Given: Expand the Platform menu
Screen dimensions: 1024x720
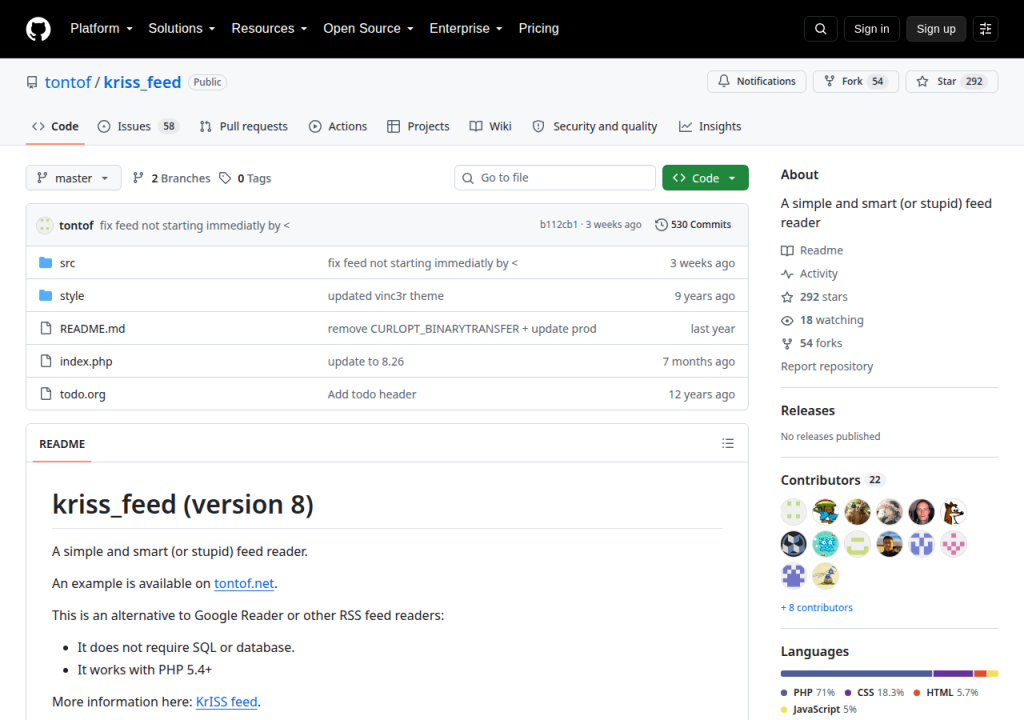Looking at the screenshot, I should (101, 29).
